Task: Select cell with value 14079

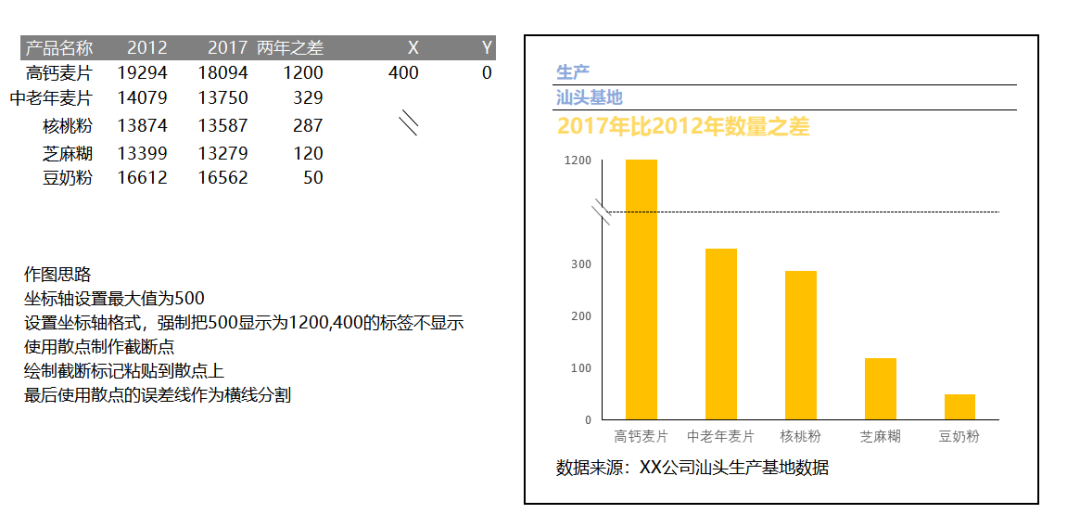Action: point(142,99)
